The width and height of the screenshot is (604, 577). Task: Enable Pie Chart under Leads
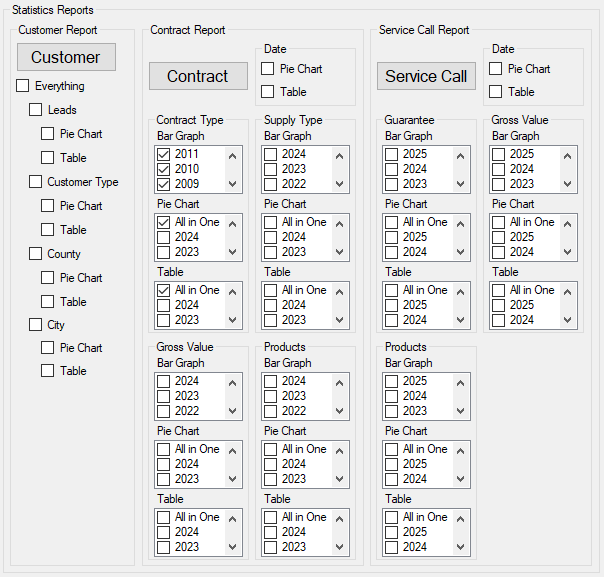click(48, 134)
